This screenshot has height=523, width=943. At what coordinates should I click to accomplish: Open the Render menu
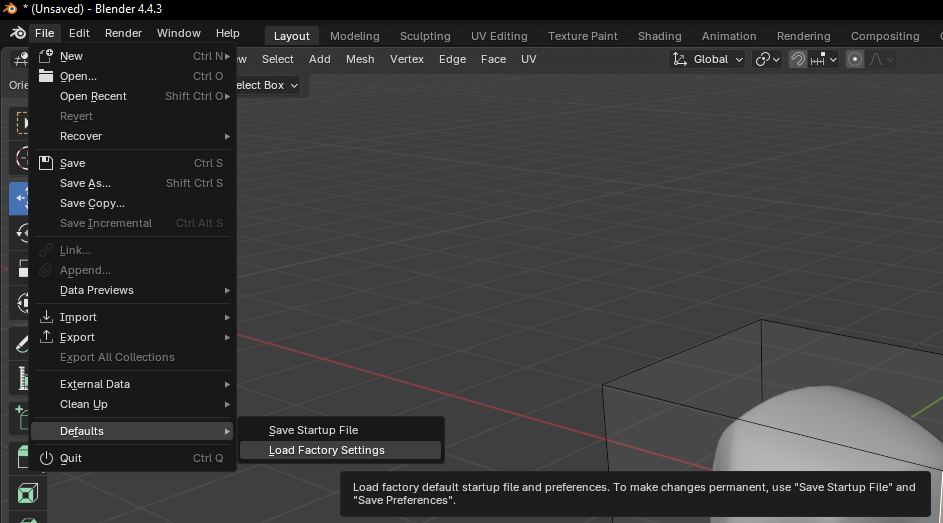[123, 33]
